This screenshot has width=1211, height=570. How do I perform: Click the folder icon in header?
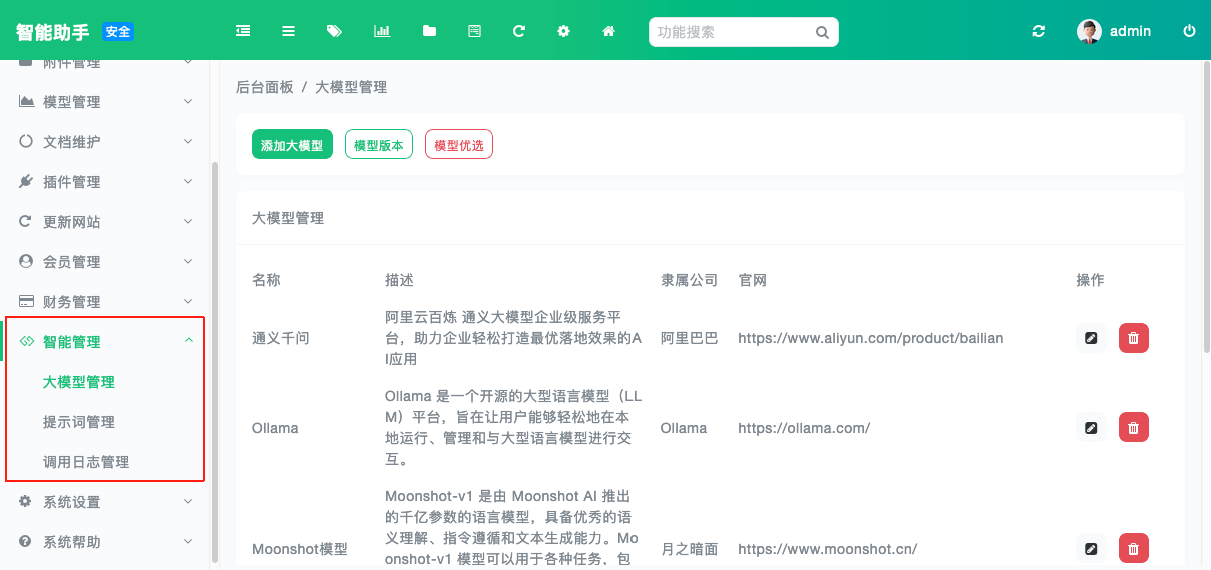(x=429, y=31)
